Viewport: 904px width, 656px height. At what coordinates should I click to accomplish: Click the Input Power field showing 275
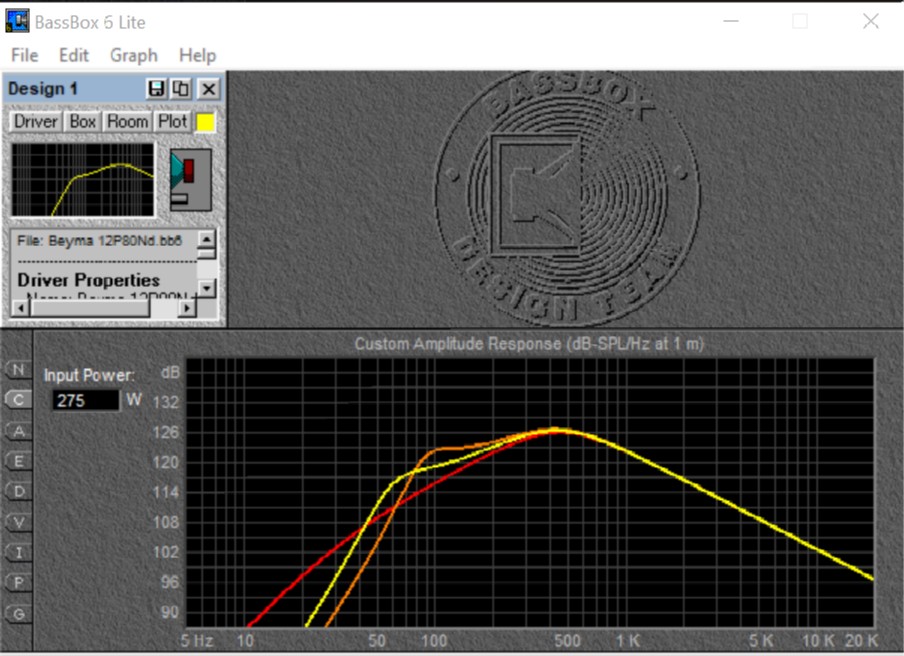[x=85, y=400]
